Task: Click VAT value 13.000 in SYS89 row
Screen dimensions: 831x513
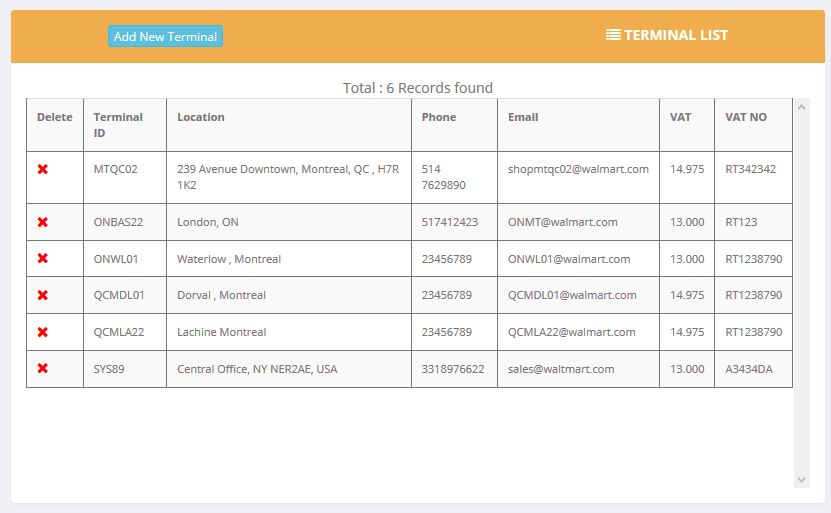Action: pyautogui.click(x=687, y=369)
